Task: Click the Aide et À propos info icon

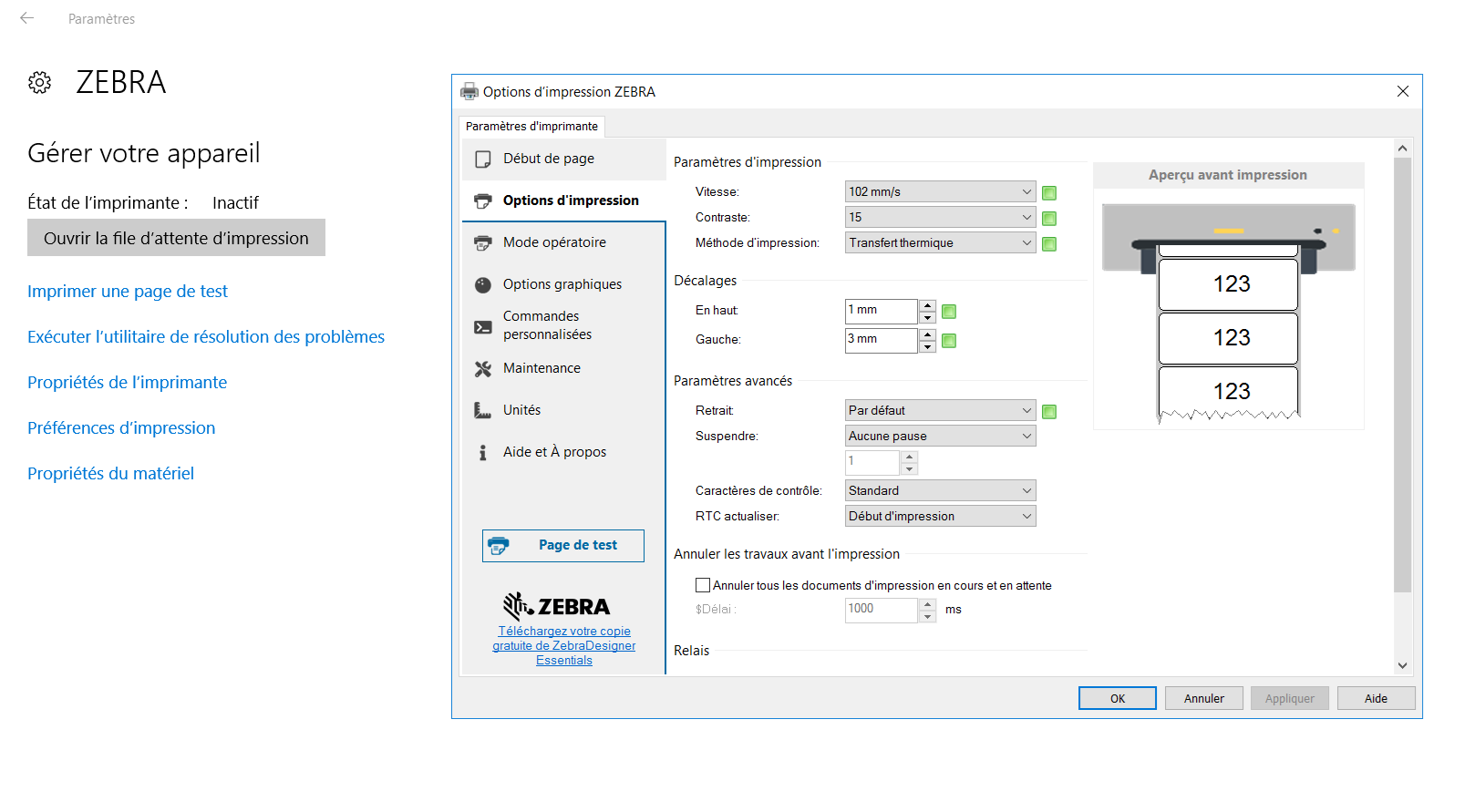Action: point(483,453)
